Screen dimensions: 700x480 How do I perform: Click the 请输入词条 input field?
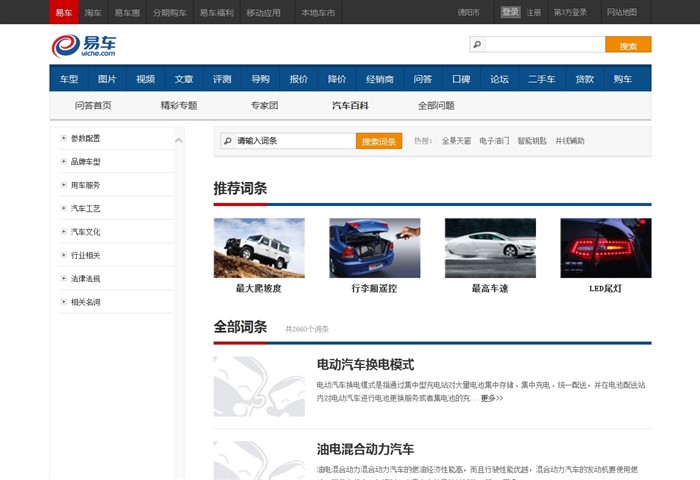click(x=295, y=141)
